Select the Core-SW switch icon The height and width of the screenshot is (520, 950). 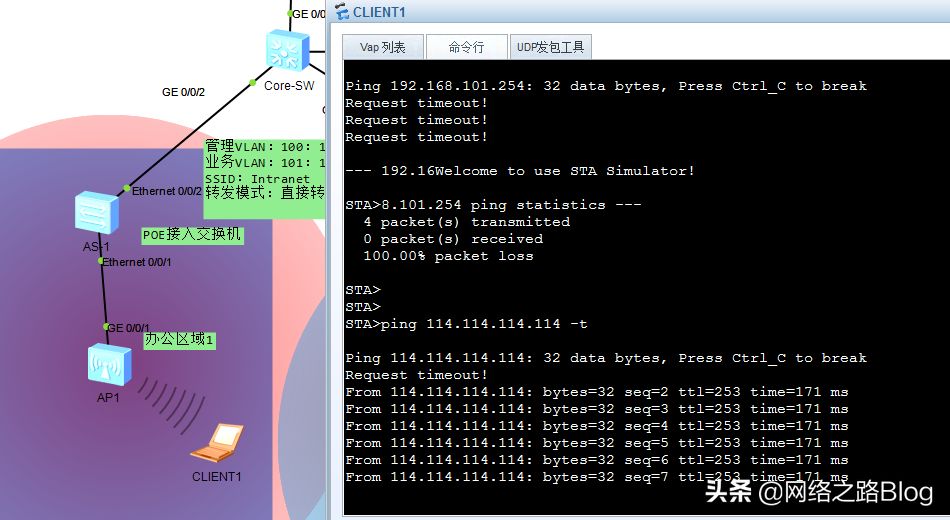[287, 51]
